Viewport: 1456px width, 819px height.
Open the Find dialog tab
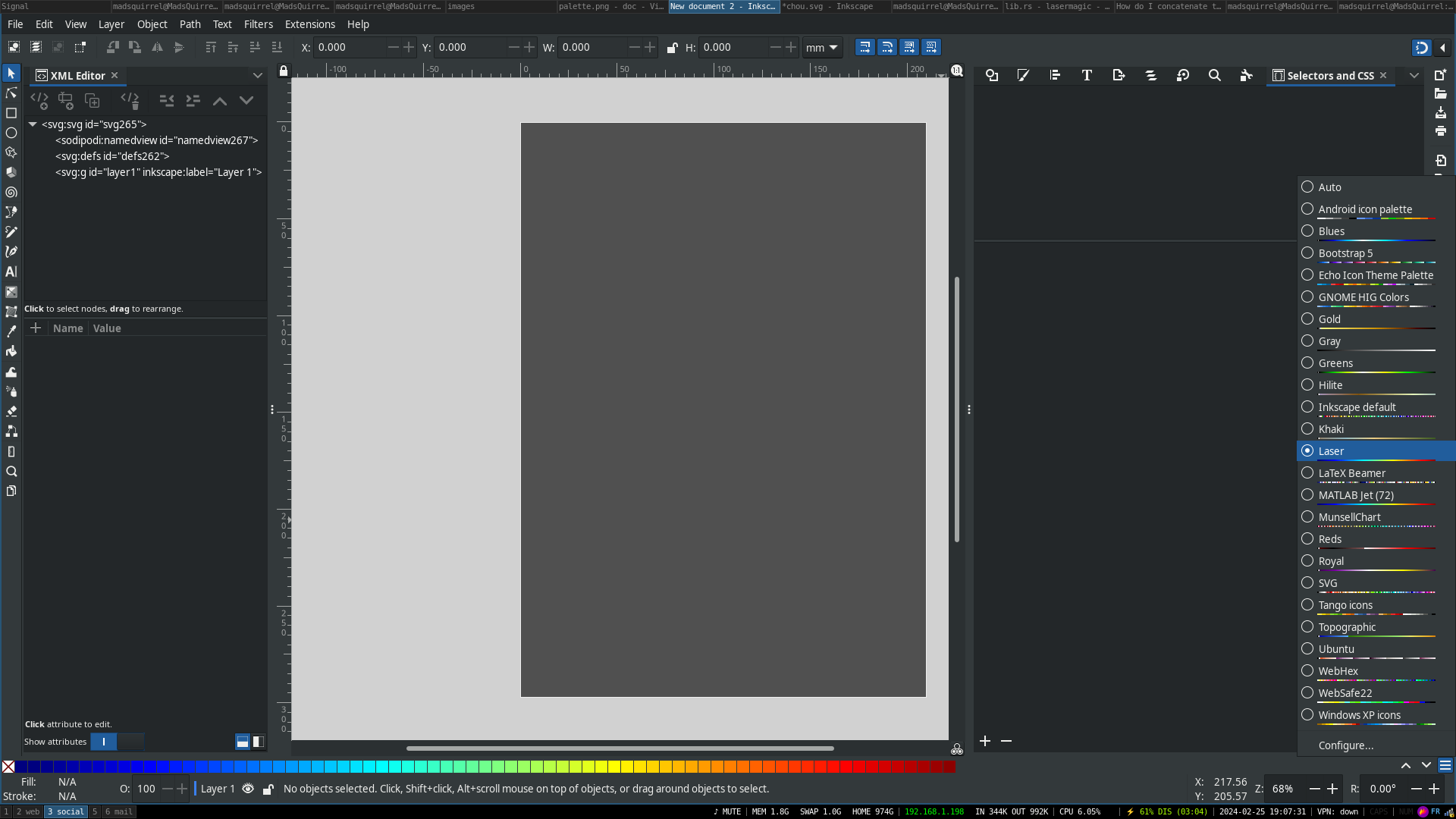pyautogui.click(x=1214, y=75)
